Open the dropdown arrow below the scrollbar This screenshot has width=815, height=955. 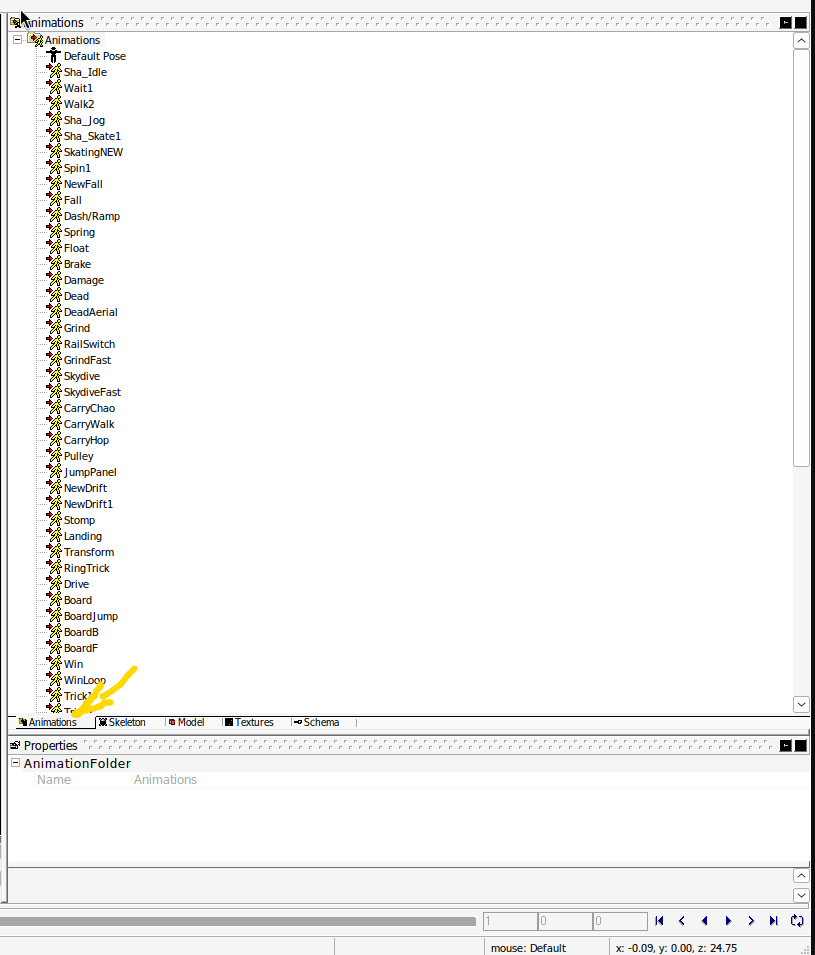click(800, 704)
